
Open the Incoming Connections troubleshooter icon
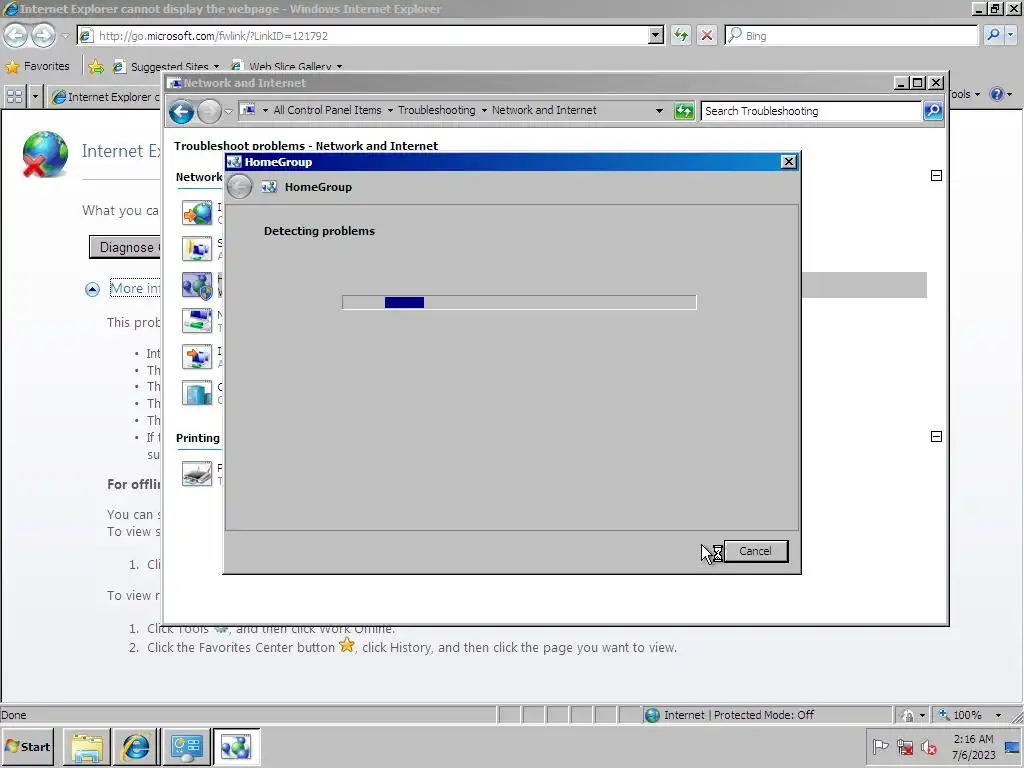coord(197,357)
